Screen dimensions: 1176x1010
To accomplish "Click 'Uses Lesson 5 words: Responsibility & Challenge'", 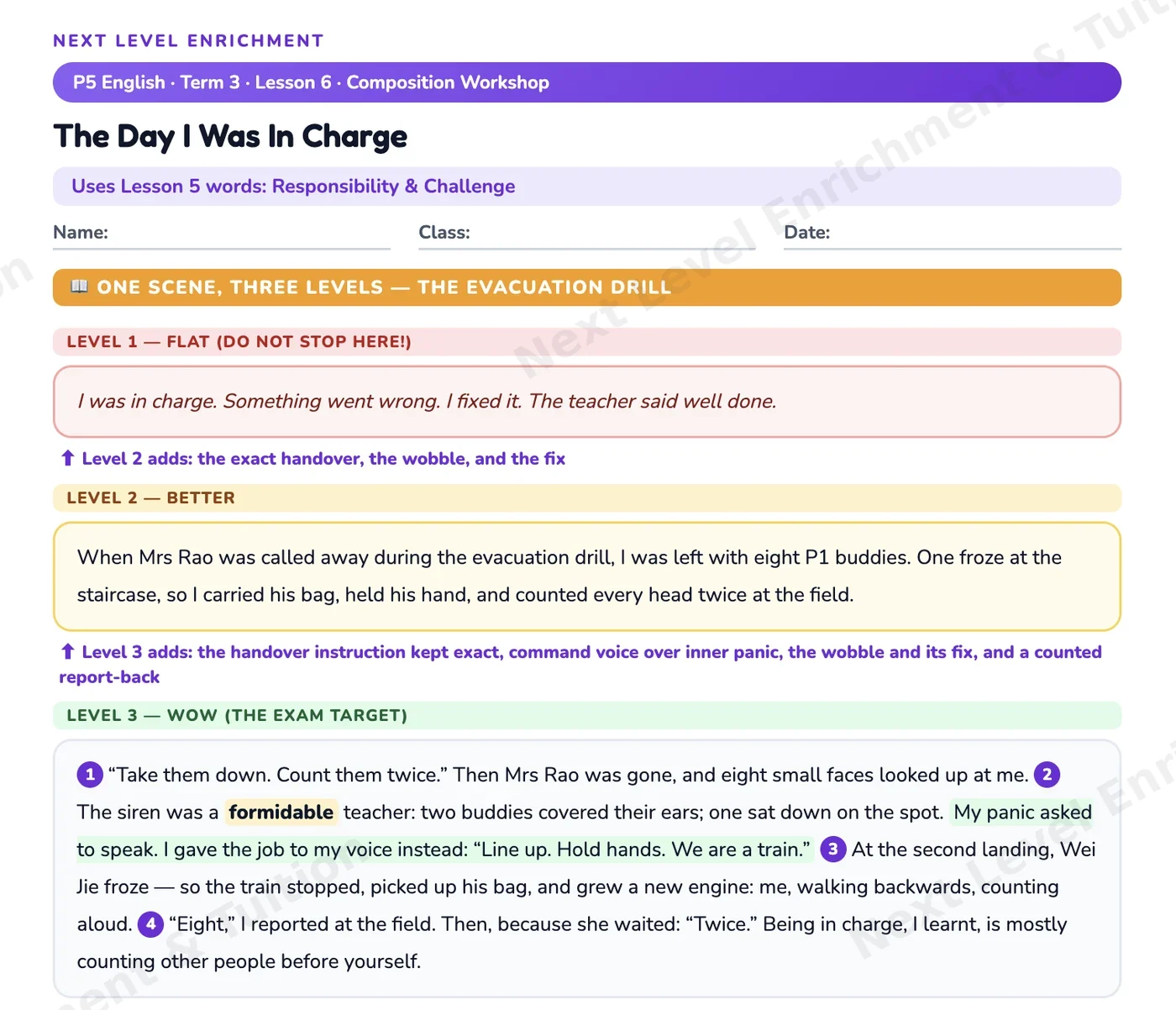I will (293, 186).
